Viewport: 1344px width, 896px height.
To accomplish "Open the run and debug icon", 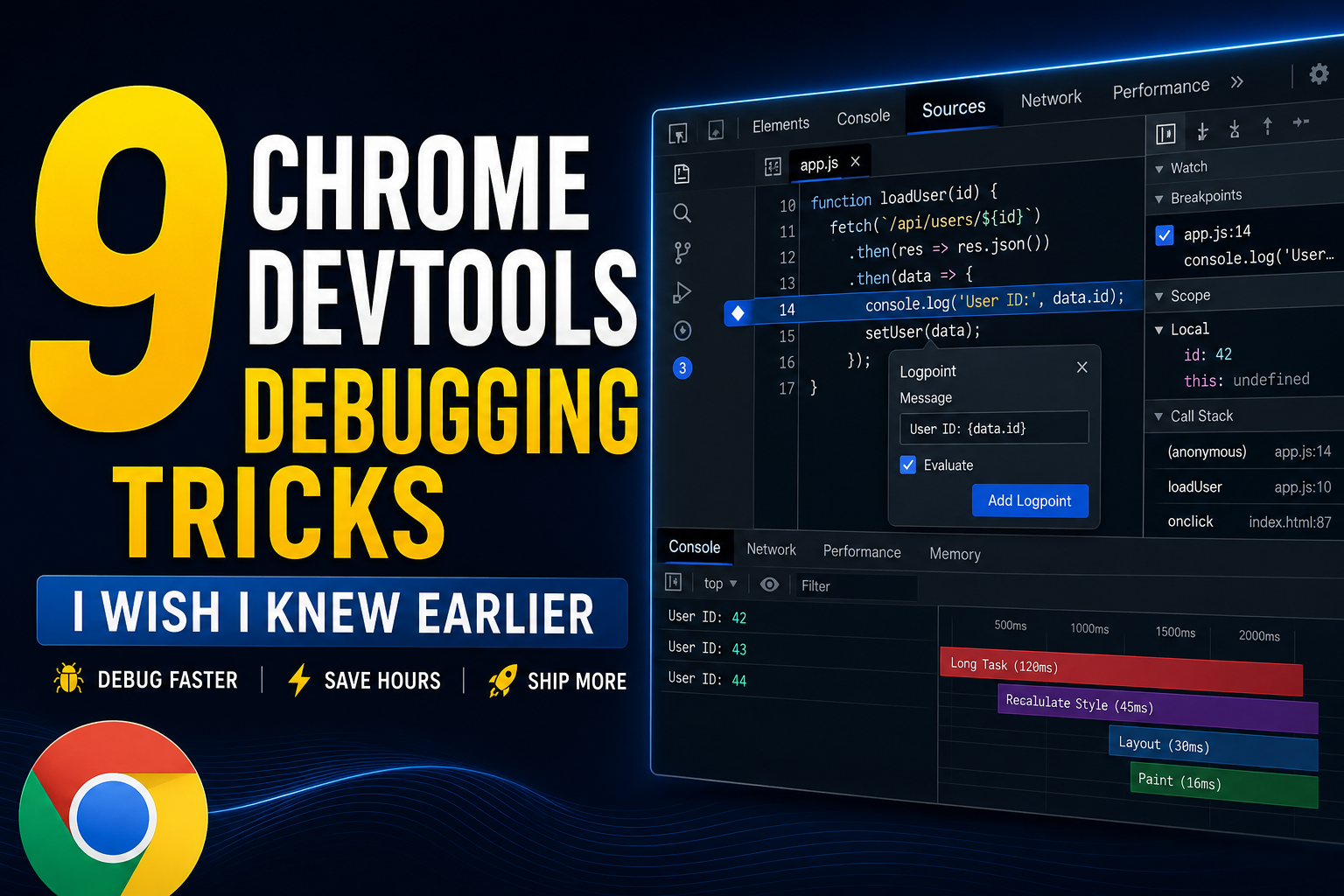I will tap(682, 292).
